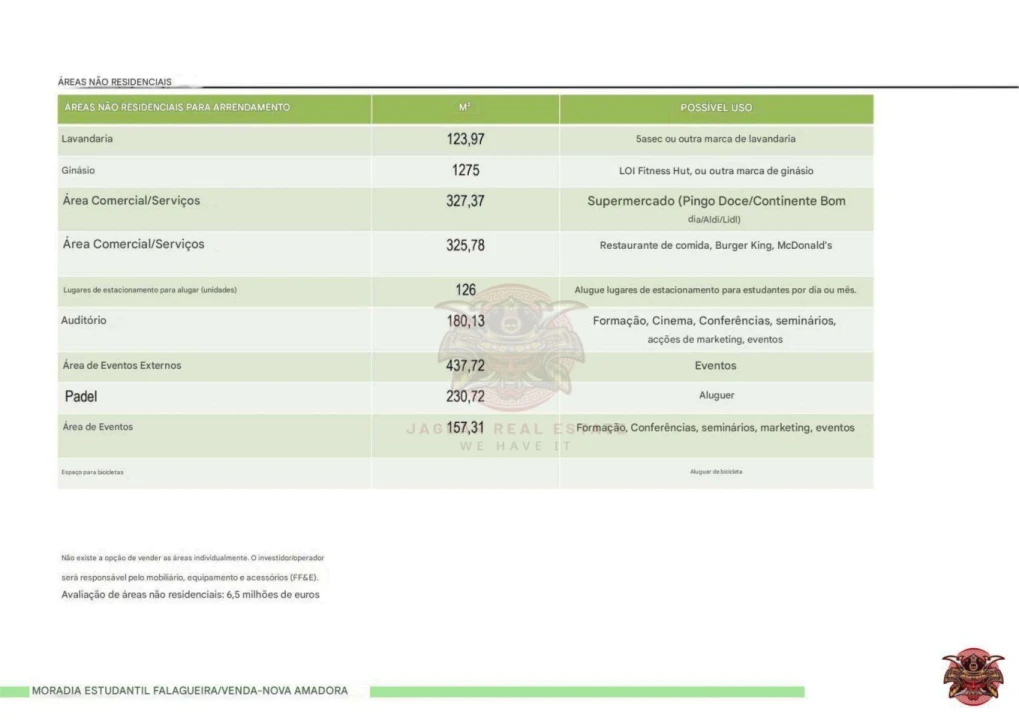1019x720 pixels.
Task: Select the Burger King, McDonald's restaurant cell
Action: 716,245
